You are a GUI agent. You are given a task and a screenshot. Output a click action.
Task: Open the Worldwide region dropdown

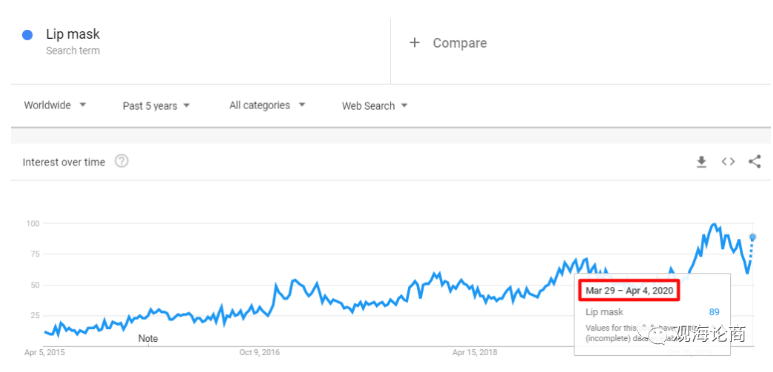click(x=55, y=105)
